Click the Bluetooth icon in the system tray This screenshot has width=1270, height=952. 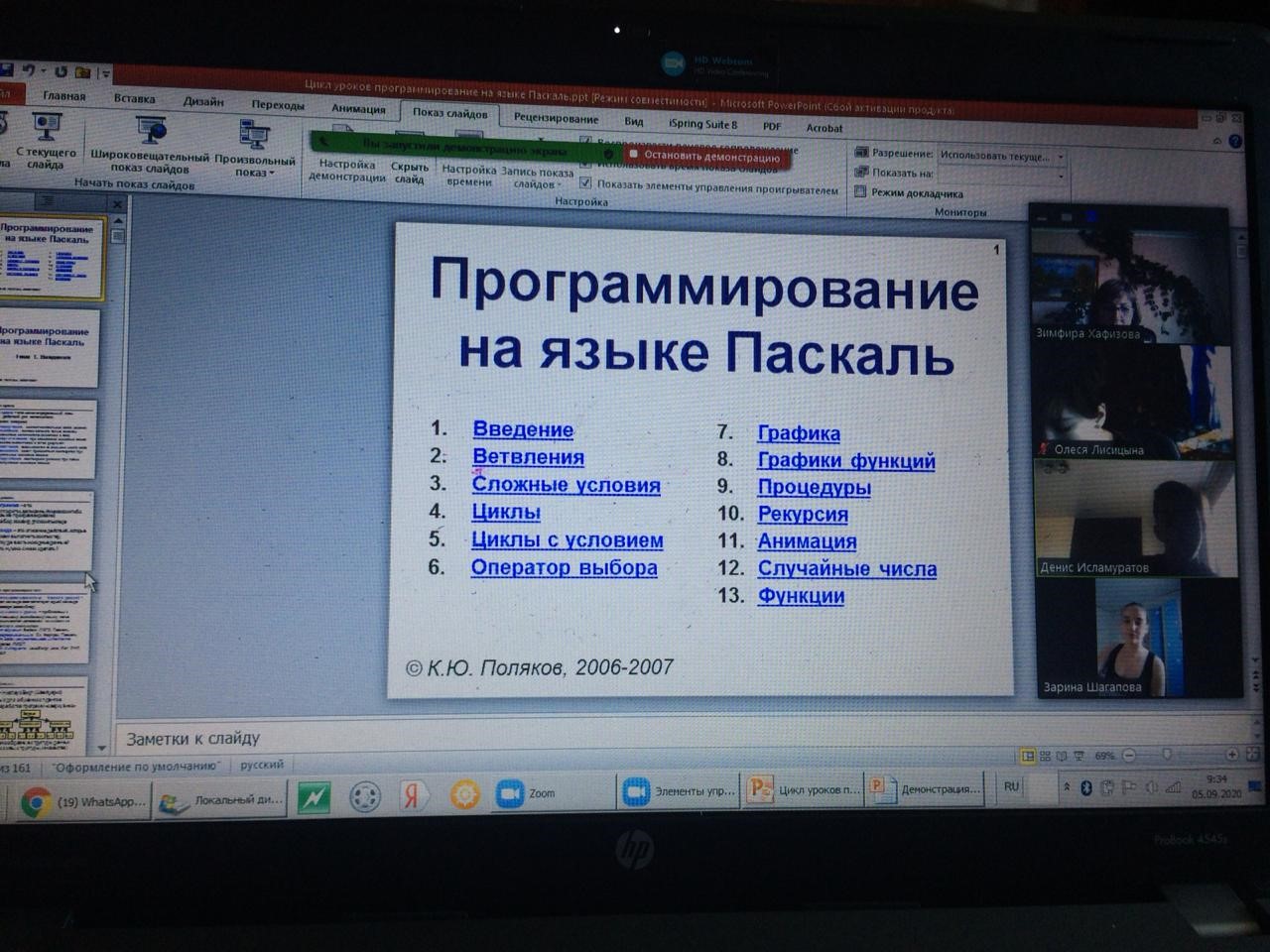1085,788
